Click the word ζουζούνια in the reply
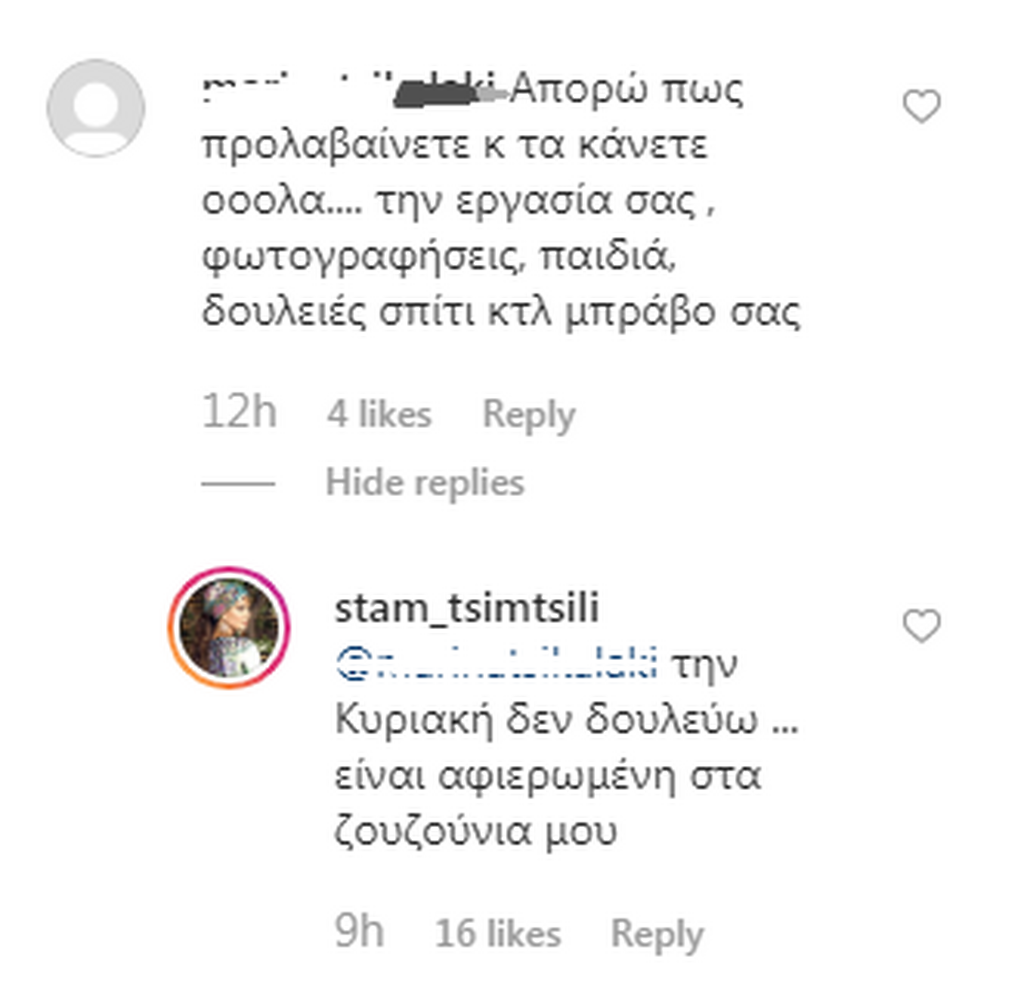The width and height of the screenshot is (1024, 996). (x=432, y=832)
